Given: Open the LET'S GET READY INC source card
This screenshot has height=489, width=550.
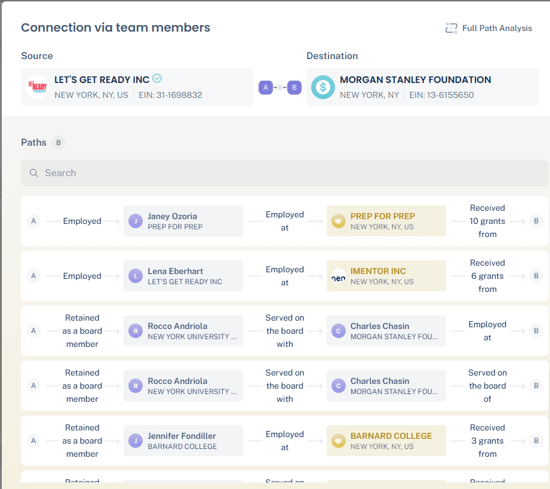Looking at the screenshot, I should [137, 87].
